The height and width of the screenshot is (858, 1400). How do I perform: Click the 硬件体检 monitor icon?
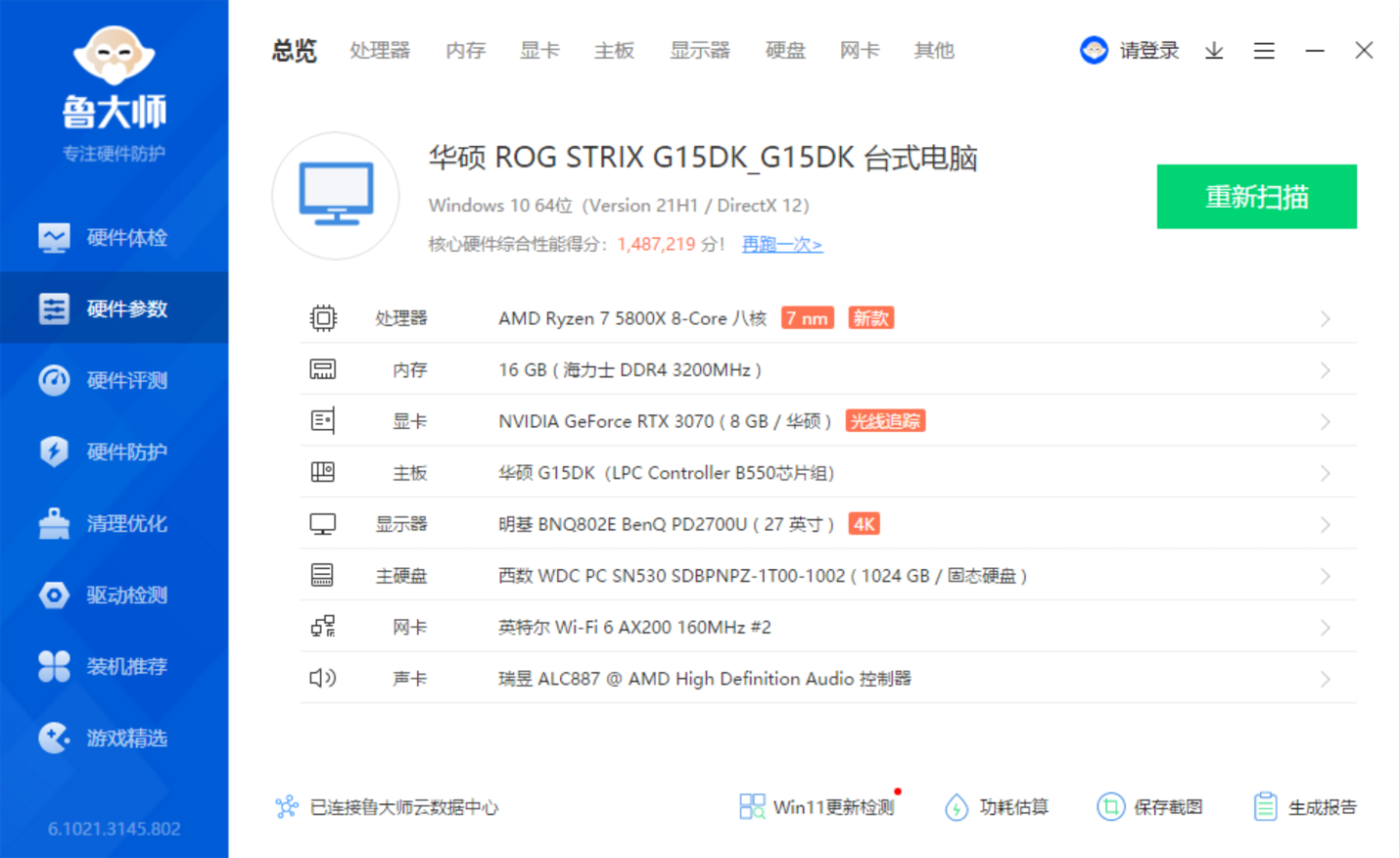[x=53, y=237]
